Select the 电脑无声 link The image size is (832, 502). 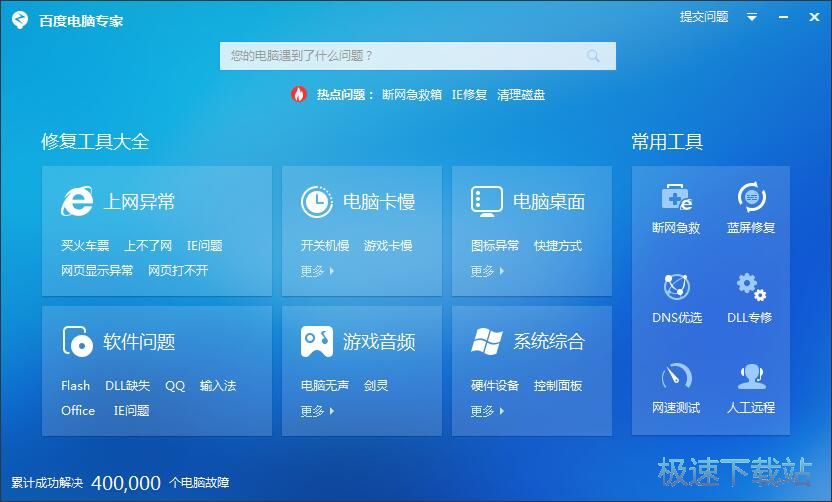pos(325,386)
